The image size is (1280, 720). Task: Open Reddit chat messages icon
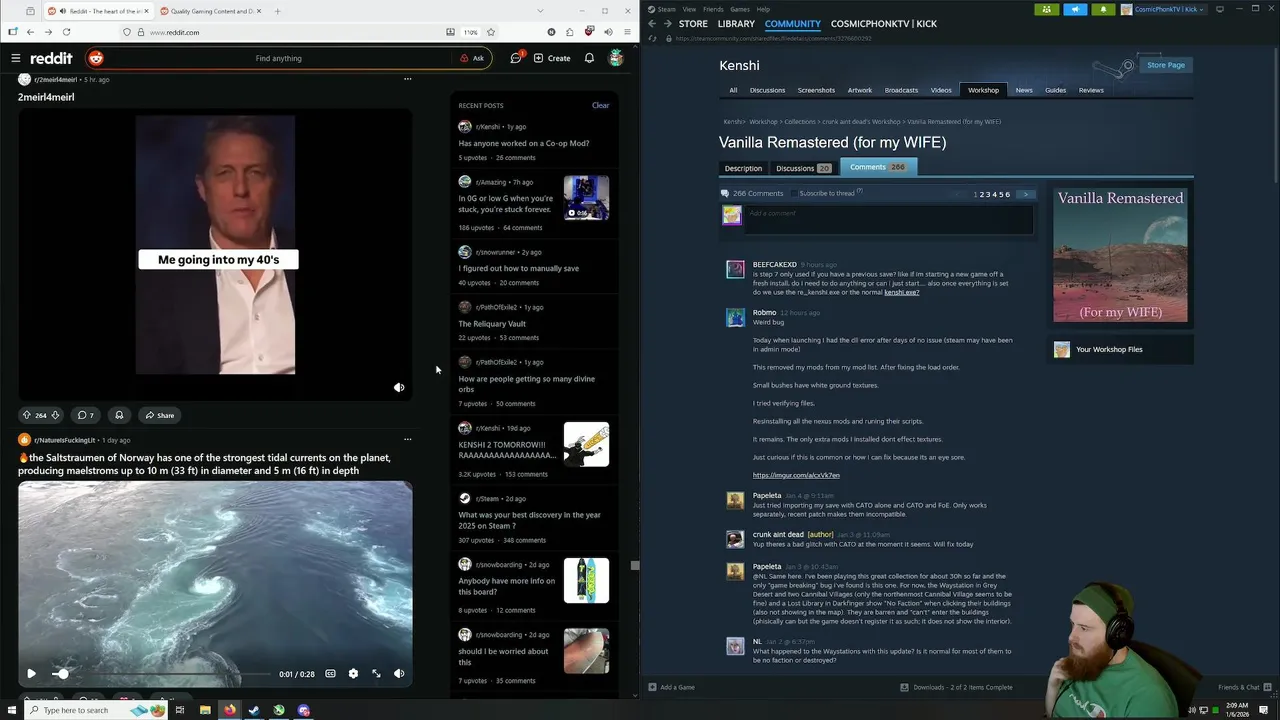[516, 58]
